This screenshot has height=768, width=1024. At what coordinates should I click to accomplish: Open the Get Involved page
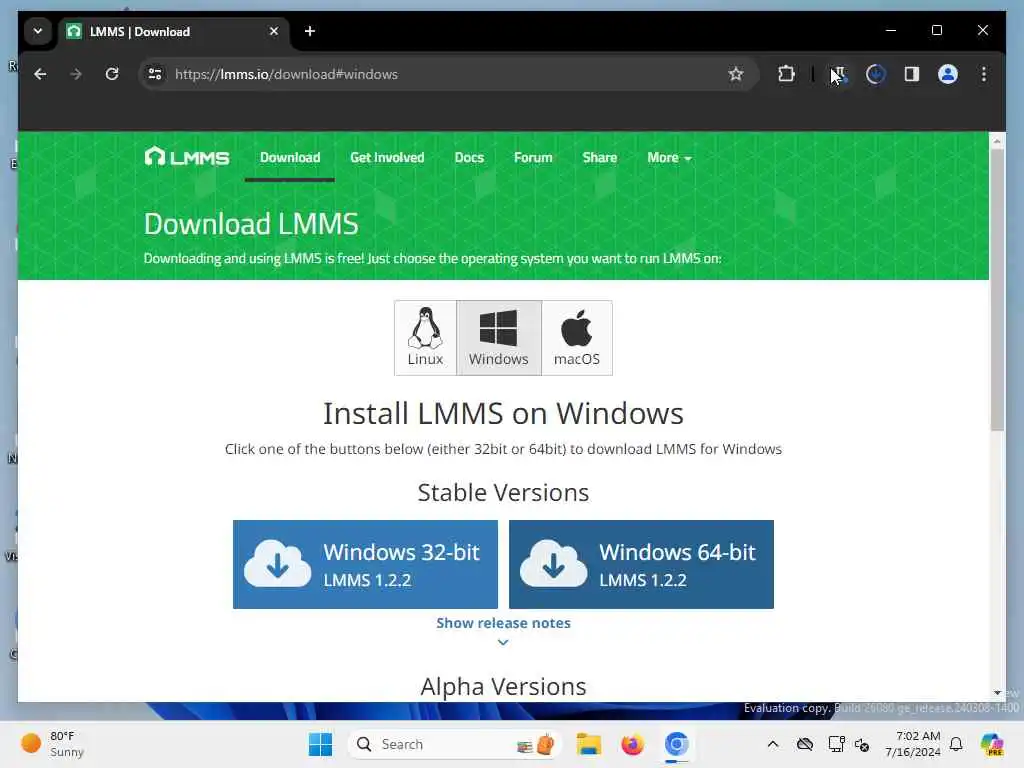click(x=387, y=157)
